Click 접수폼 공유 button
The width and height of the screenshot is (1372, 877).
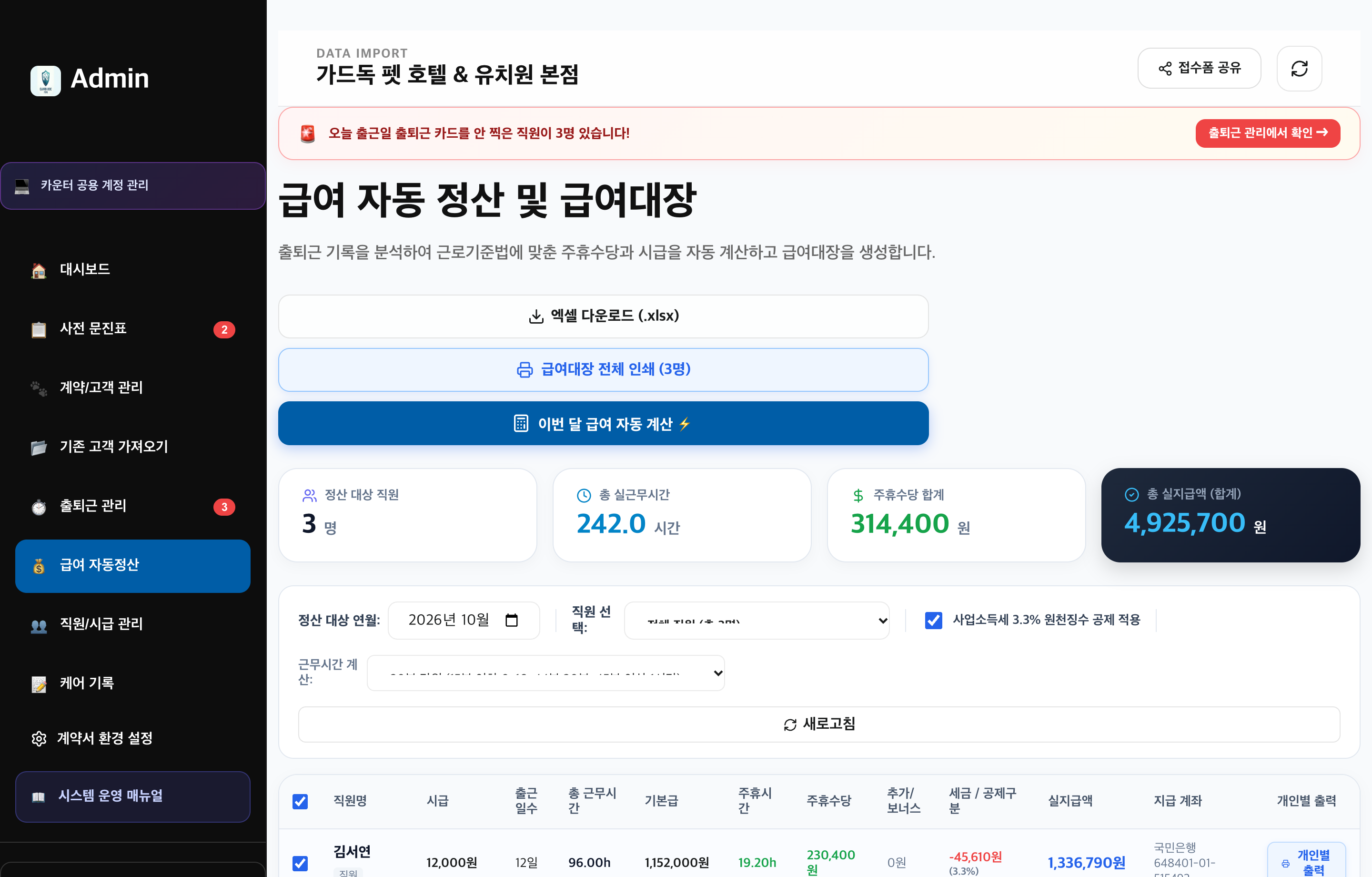pos(1199,69)
